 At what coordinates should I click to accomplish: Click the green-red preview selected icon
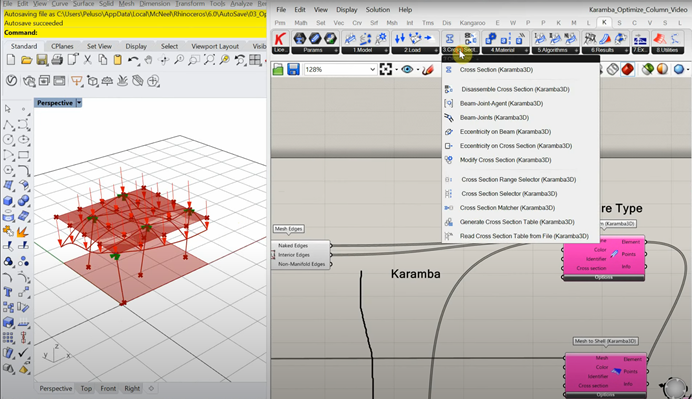[647, 69]
